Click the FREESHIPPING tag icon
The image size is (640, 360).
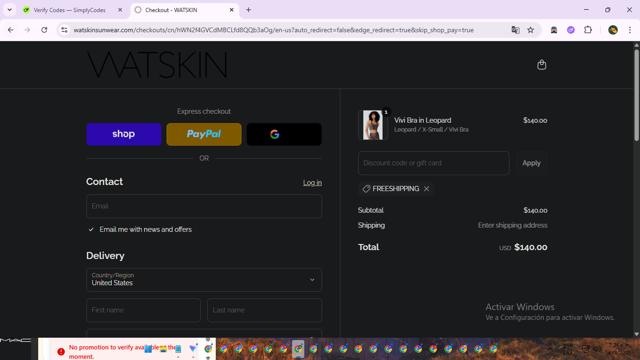[x=366, y=189]
